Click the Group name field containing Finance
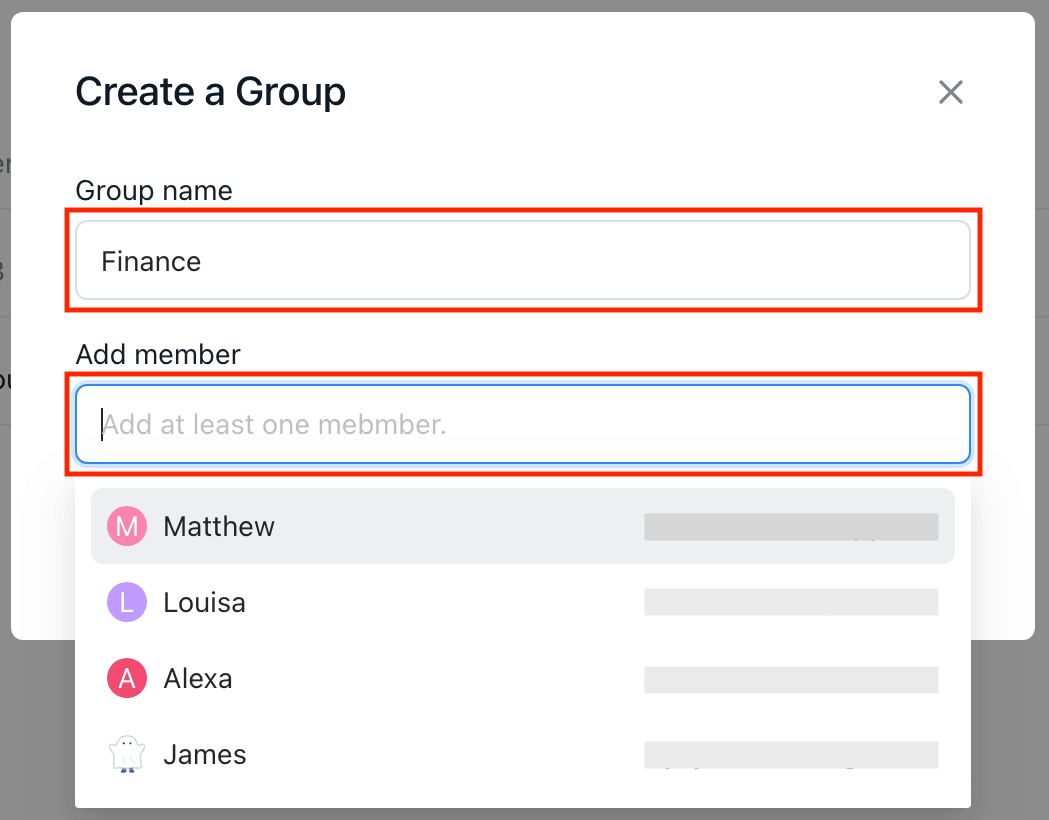This screenshot has width=1049, height=820. point(523,260)
